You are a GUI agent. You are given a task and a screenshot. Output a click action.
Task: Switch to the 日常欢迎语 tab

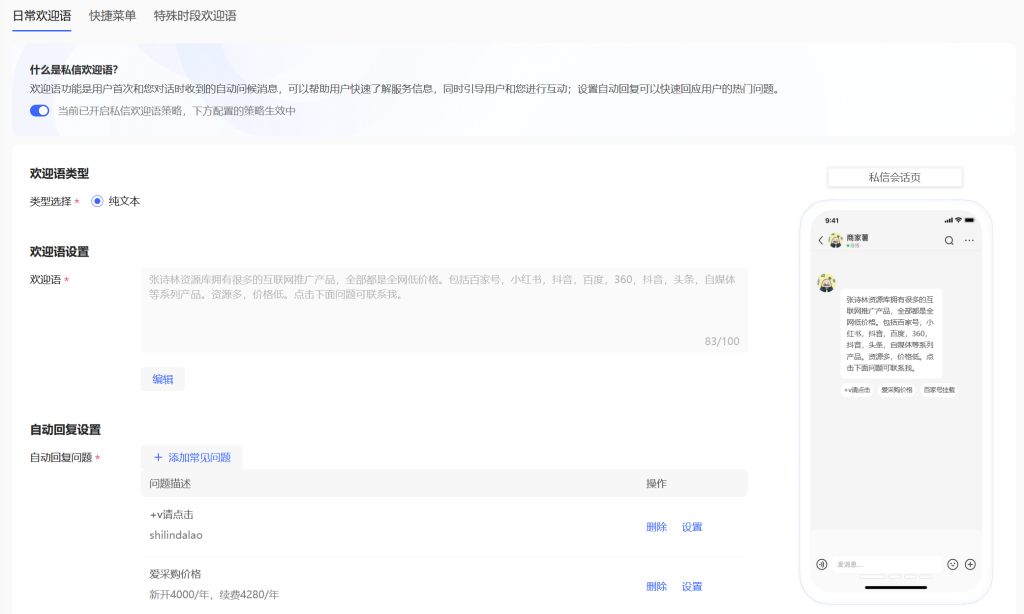pos(42,16)
